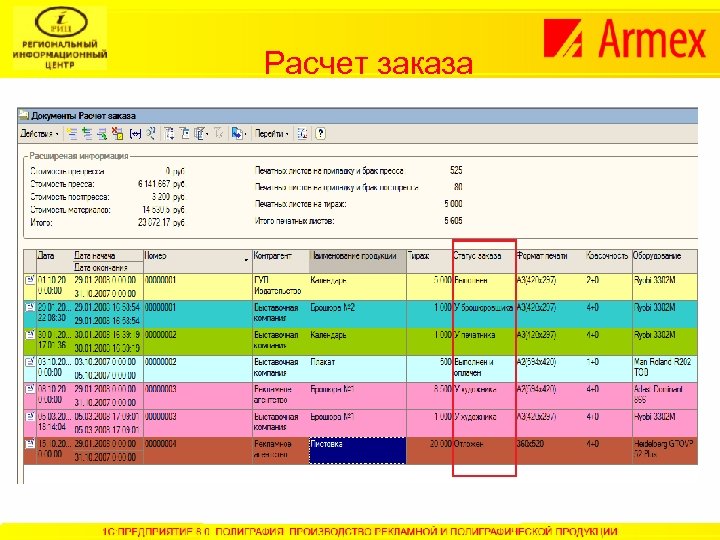Select the highlighted Листовка cell

358,450
